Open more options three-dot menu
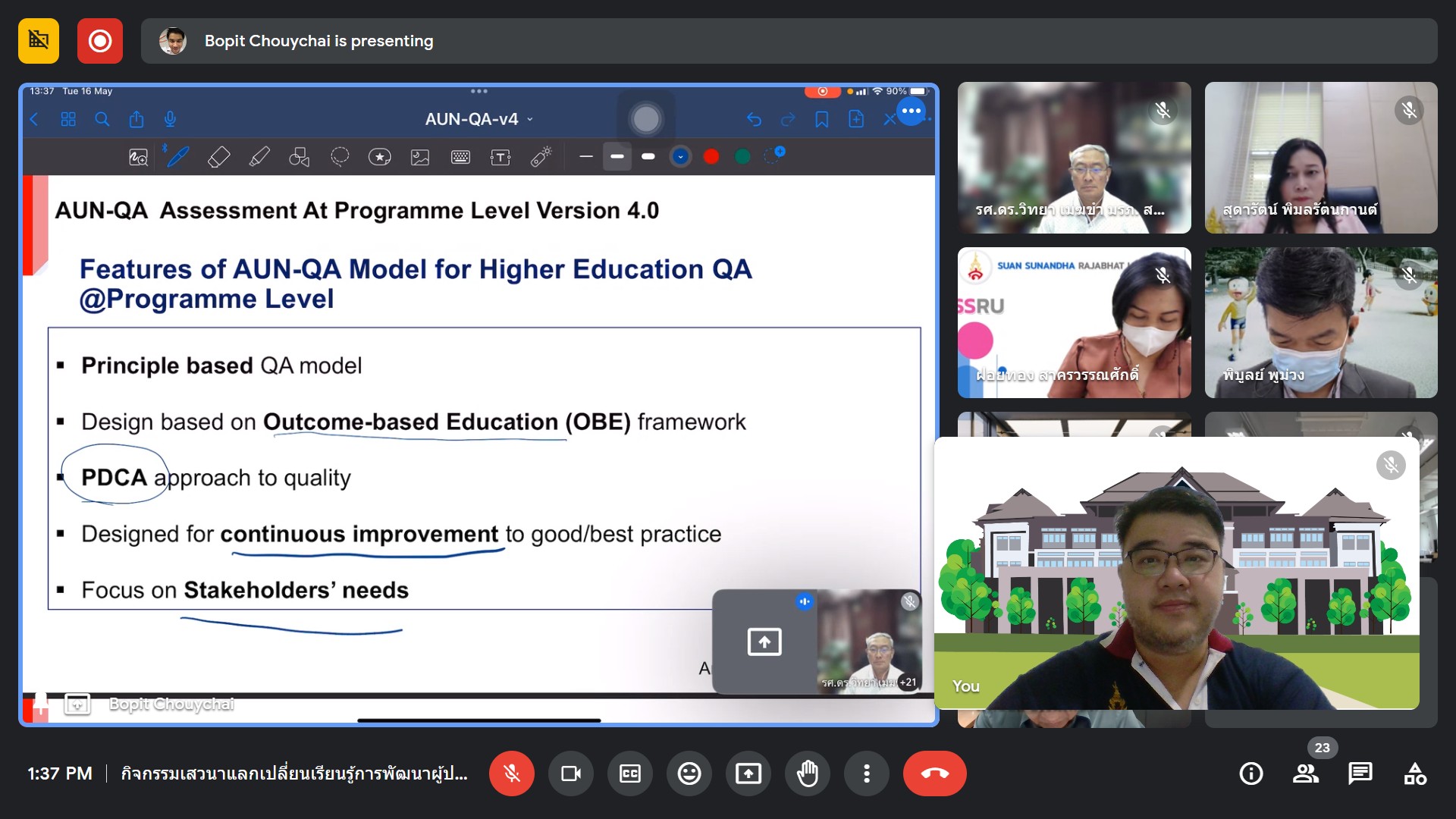Screen dimensions: 1456x819 (x=866, y=773)
